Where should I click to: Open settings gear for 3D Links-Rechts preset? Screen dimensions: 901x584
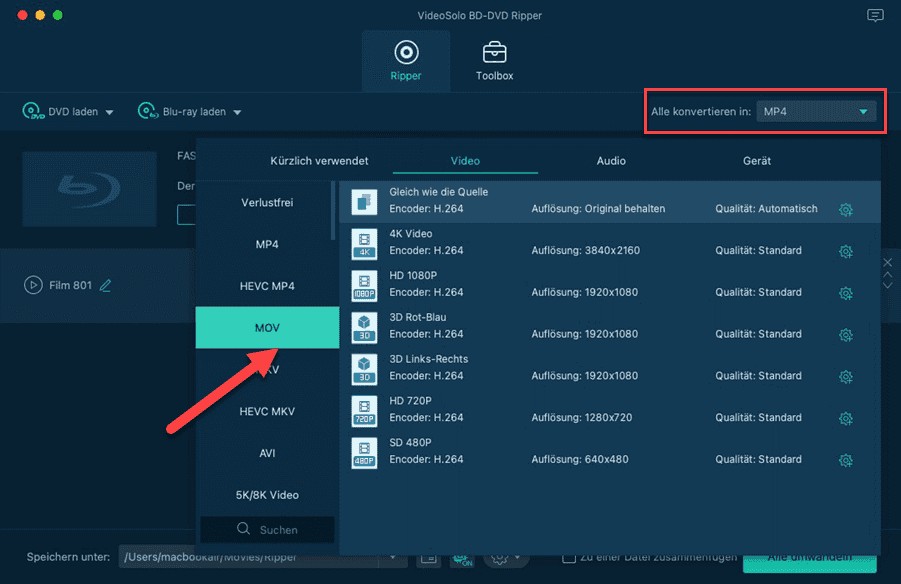pyautogui.click(x=845, y=376)
